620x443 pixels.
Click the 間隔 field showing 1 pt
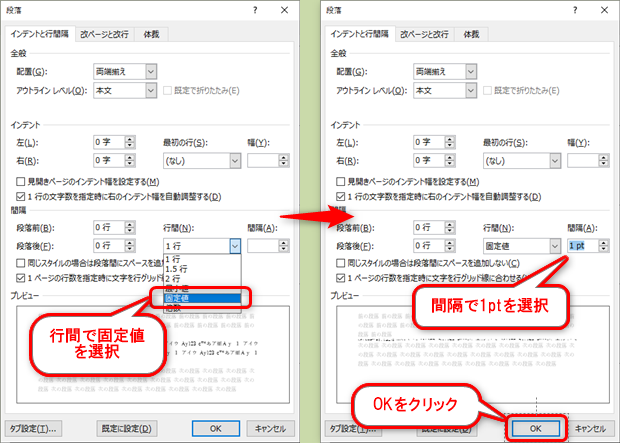(x=577, y=245)
